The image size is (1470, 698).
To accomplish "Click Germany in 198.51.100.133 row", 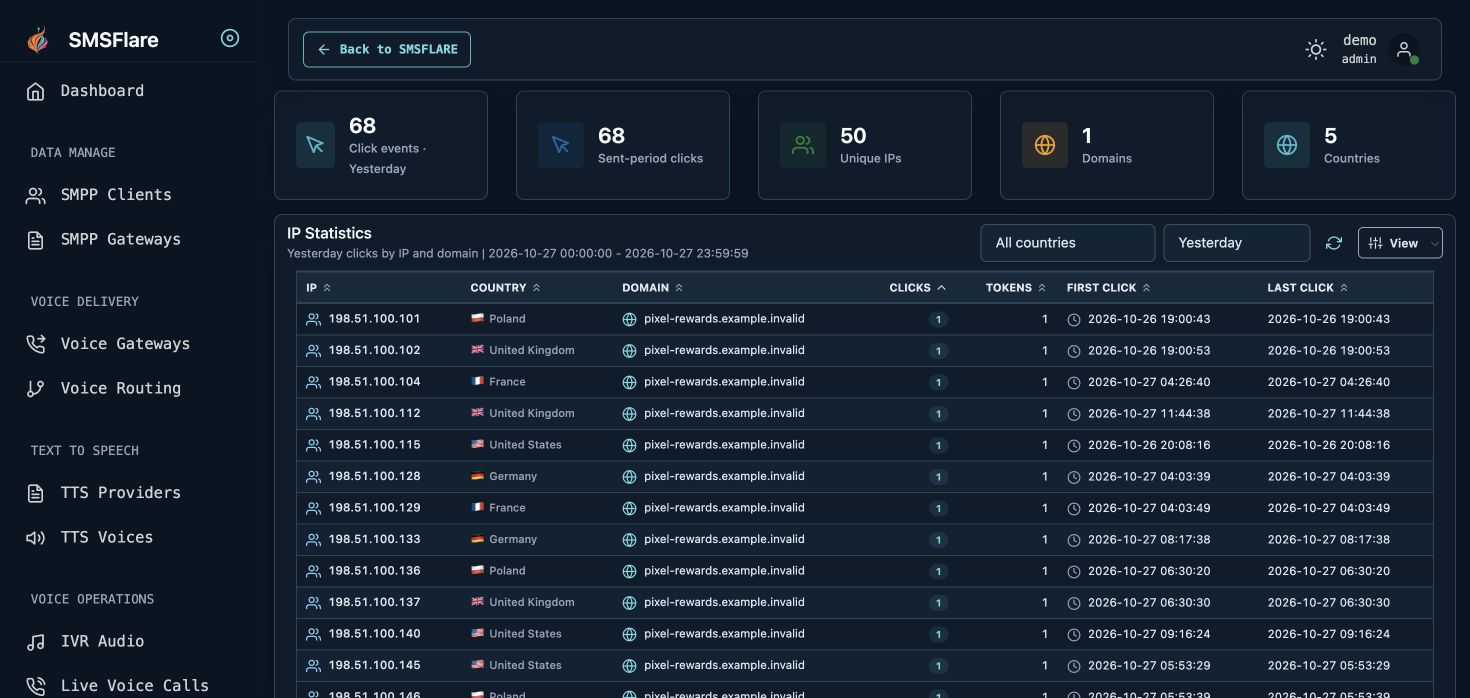I will coord(513,539).
